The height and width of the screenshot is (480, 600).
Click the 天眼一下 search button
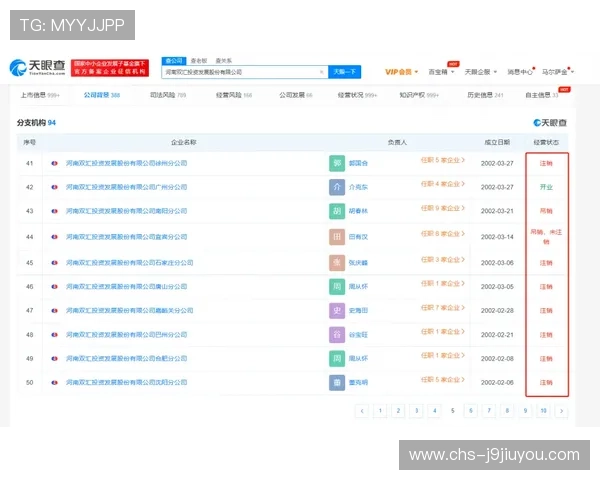pos(344,72)
